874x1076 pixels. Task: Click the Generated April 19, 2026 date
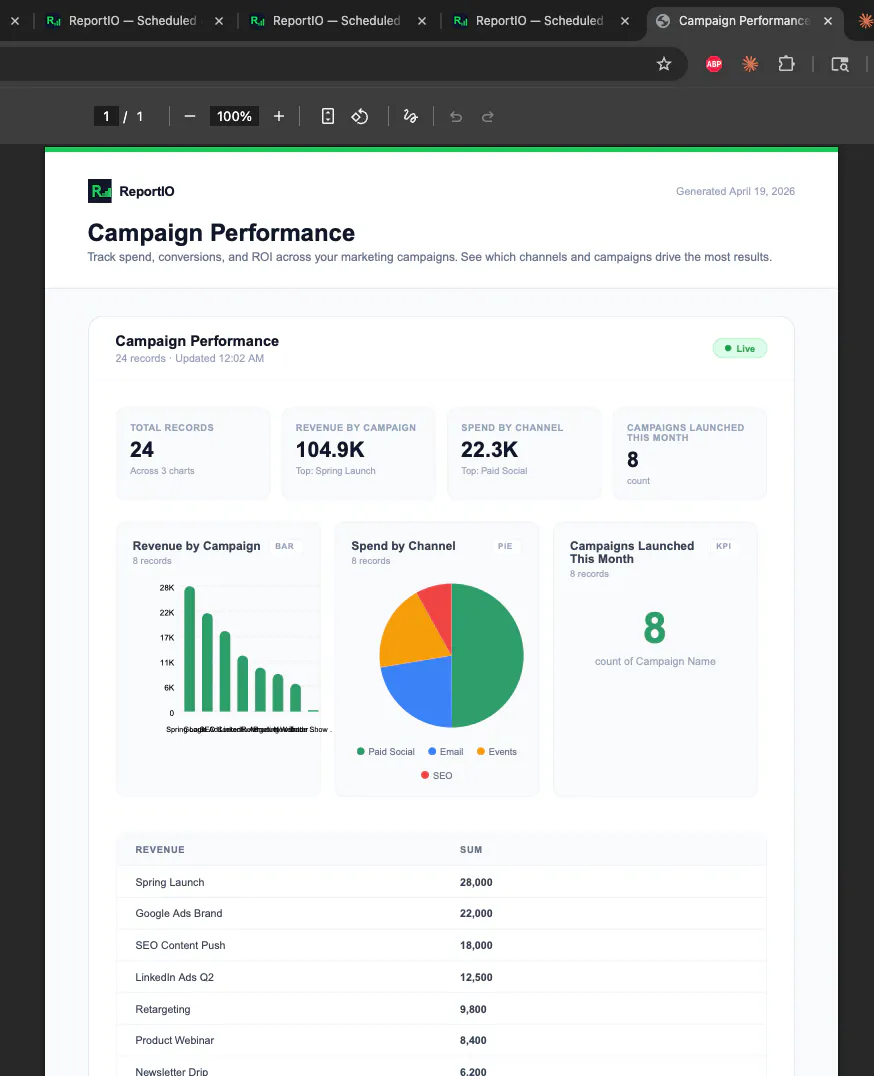tap(735, 191)
